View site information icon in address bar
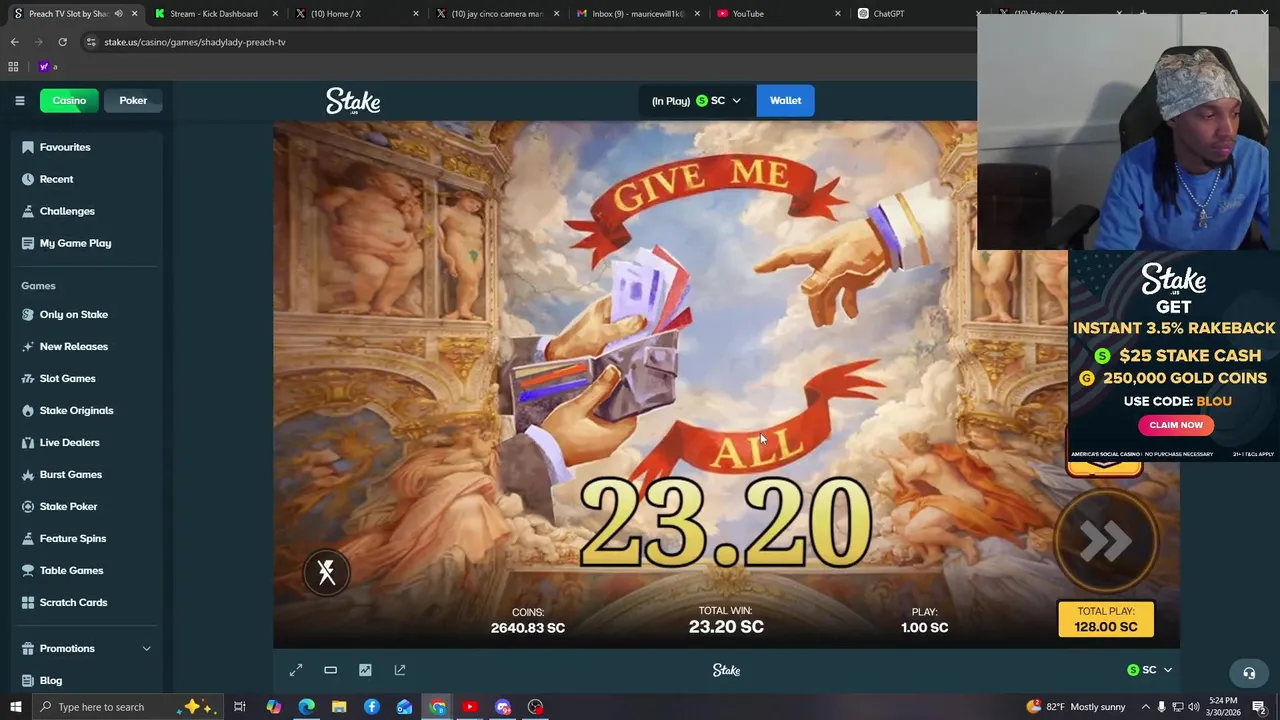 tap(91, 42)
